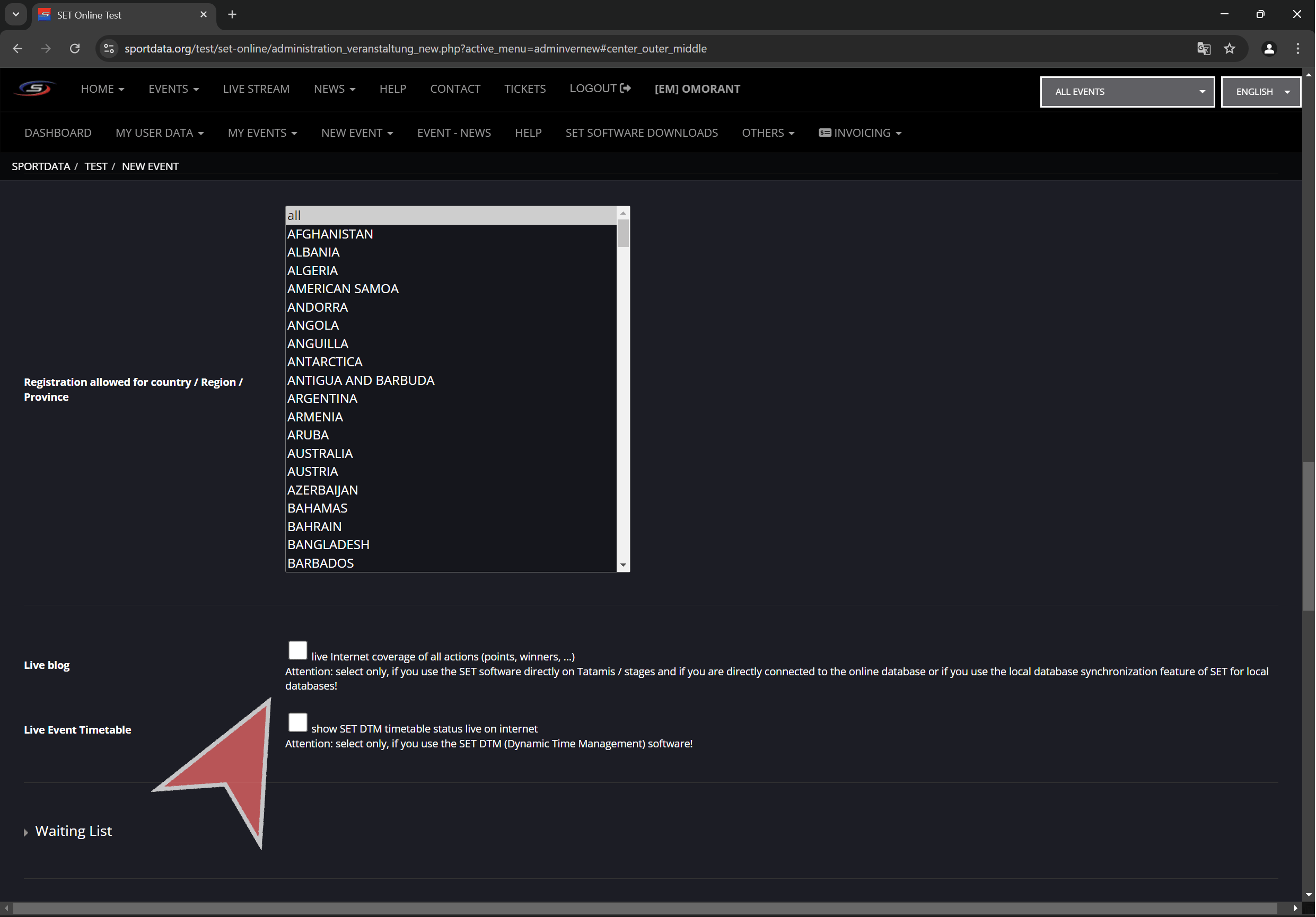Click the bookmark star icon
This screenshot has height=917, width=1316.
point(1230,49)
